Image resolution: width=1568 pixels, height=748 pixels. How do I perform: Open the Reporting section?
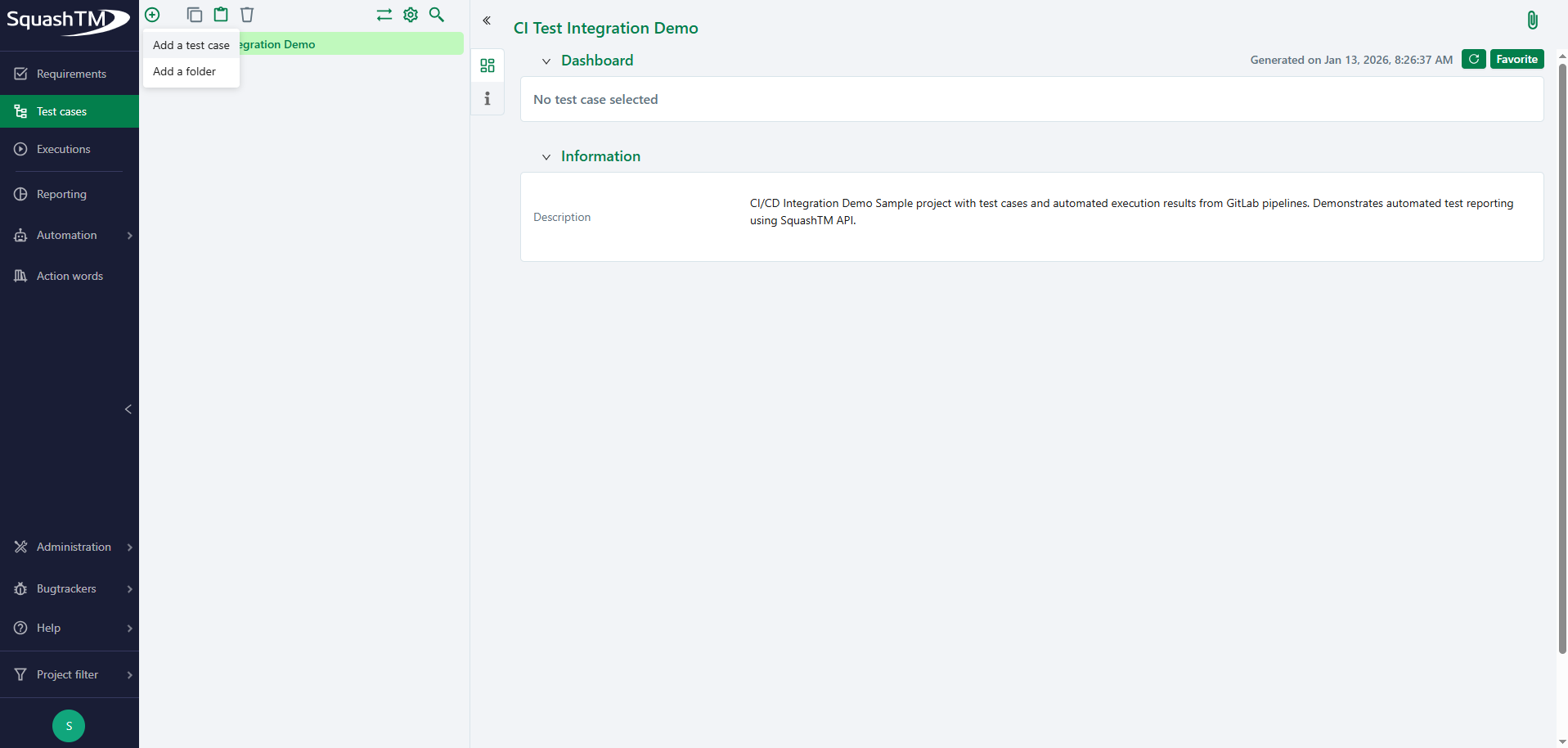tap(61, 194)
